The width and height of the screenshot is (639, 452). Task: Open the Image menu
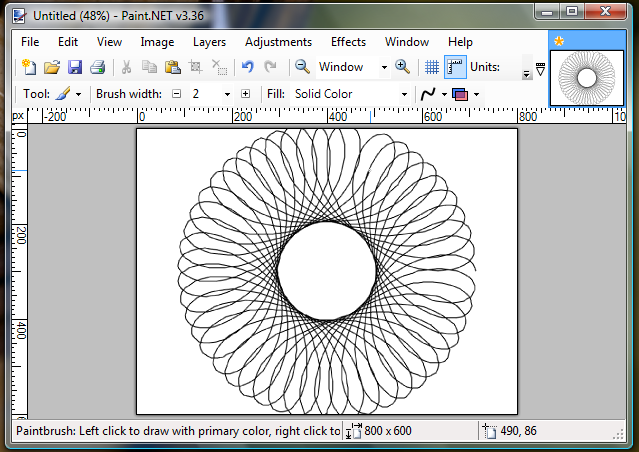(157, 42)
